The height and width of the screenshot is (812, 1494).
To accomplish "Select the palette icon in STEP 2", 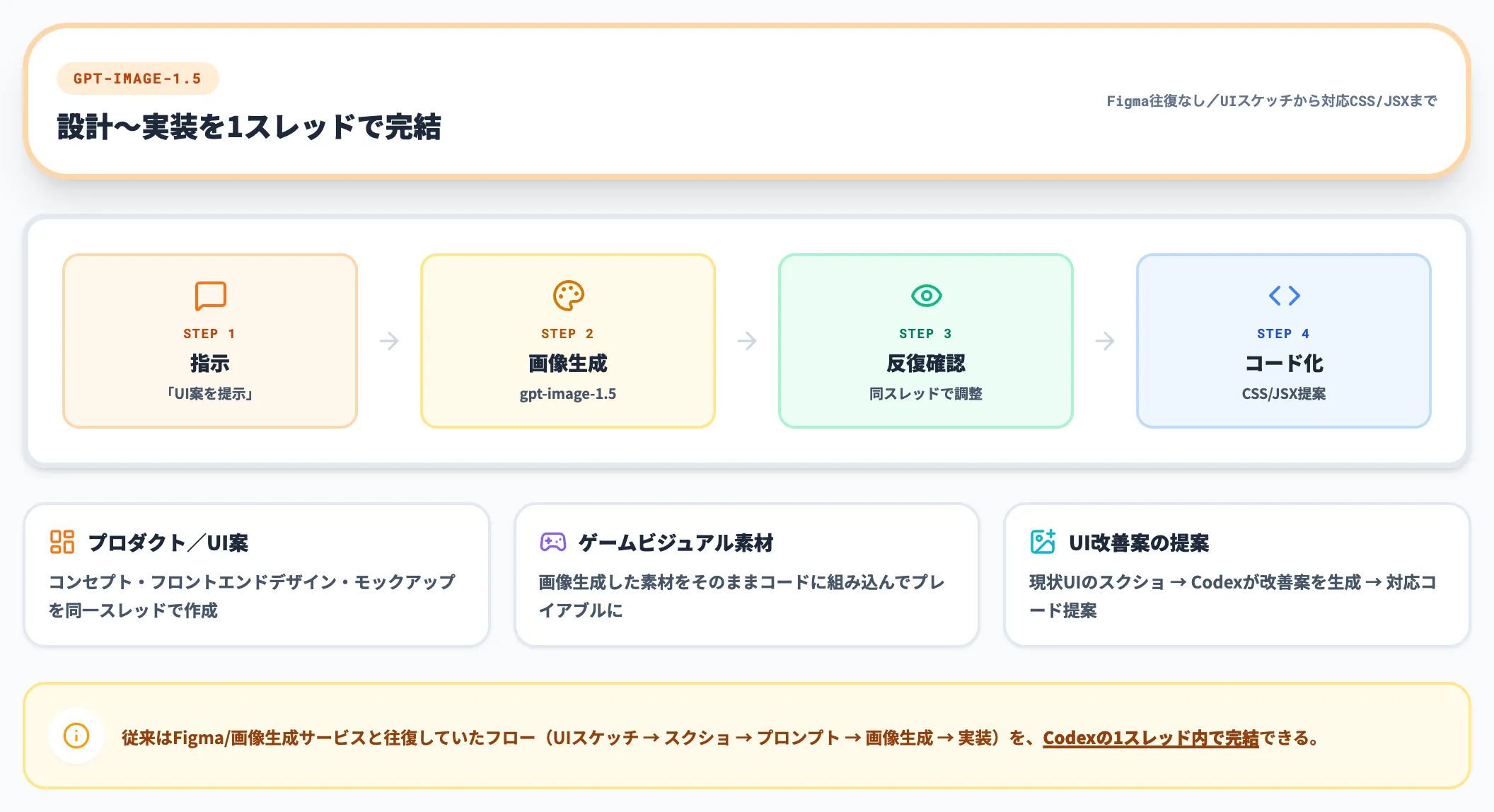I will click(x=568, y=296).
